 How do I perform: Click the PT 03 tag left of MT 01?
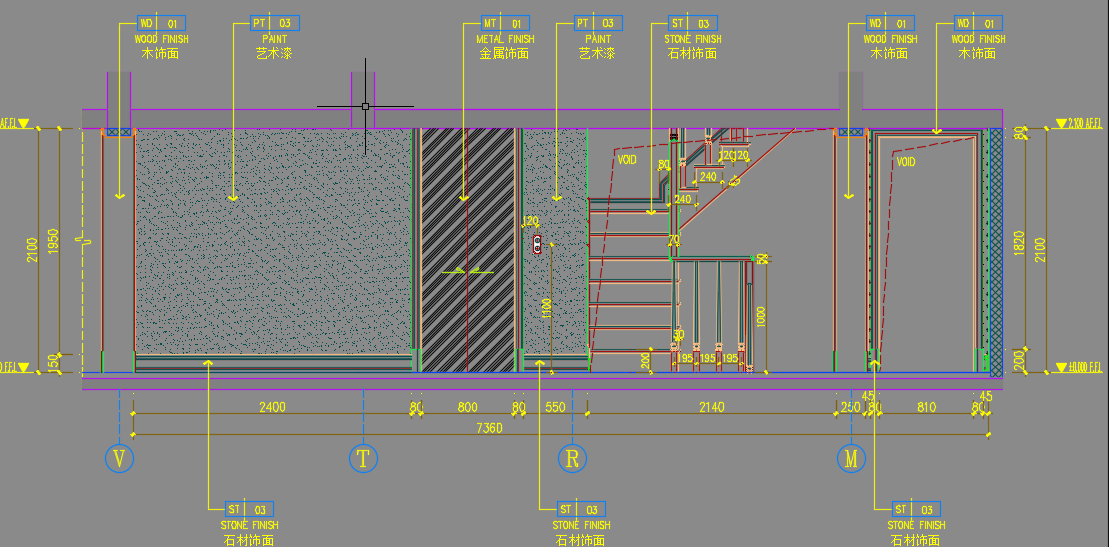tap(276, 23)
